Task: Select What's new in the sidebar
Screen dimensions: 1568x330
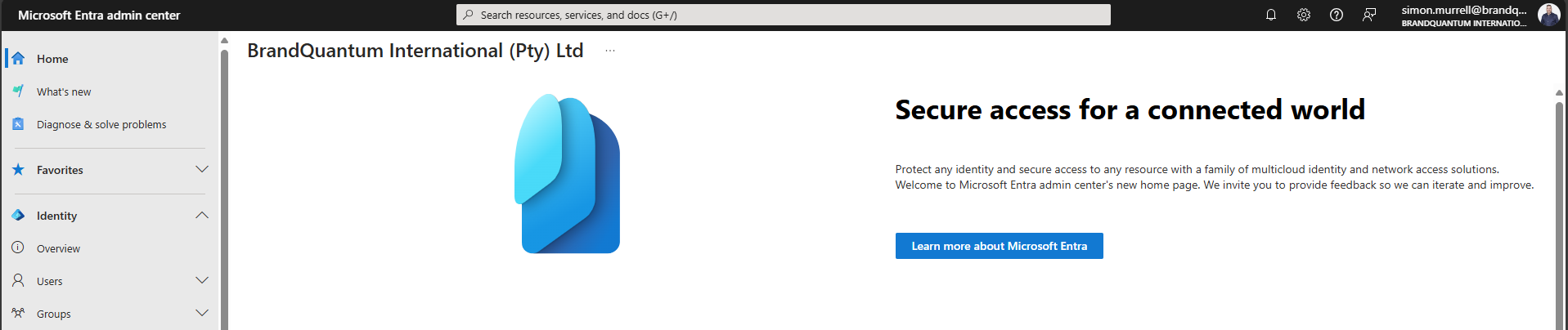Action: pos(64,91)
